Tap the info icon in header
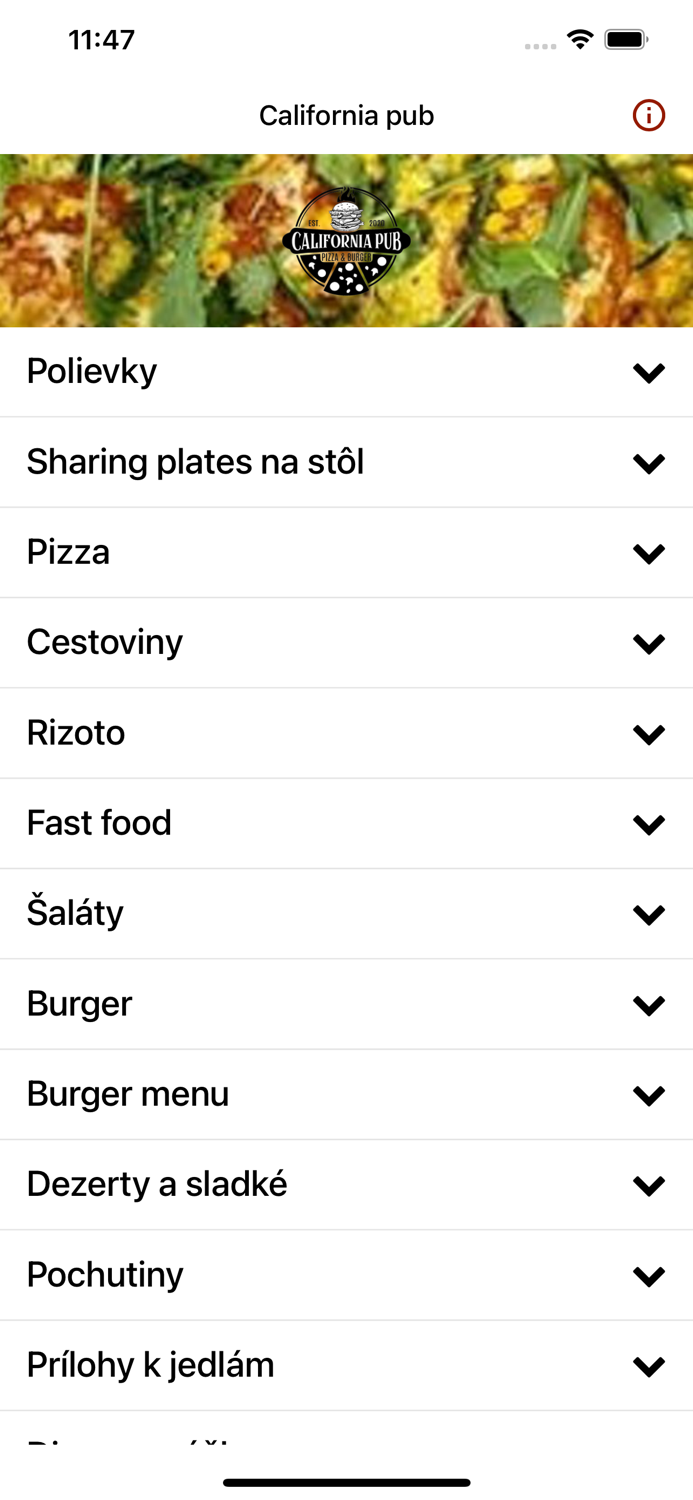 [648, 116]
